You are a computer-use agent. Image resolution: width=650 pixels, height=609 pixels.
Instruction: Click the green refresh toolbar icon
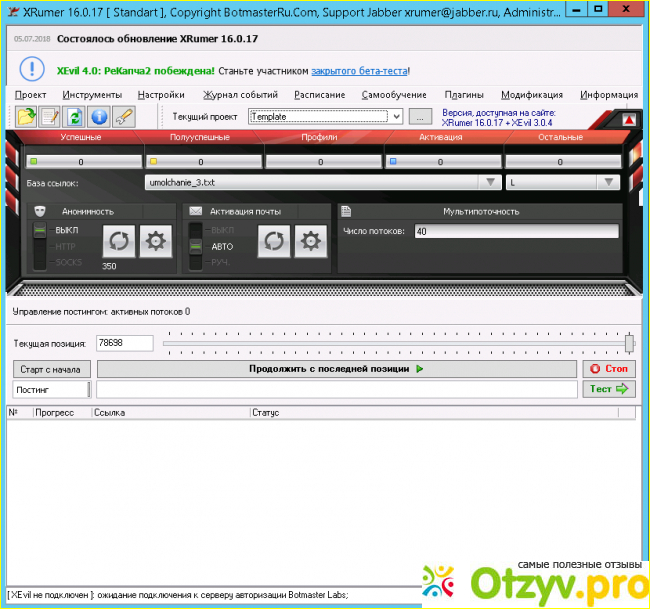coord(74,116)
